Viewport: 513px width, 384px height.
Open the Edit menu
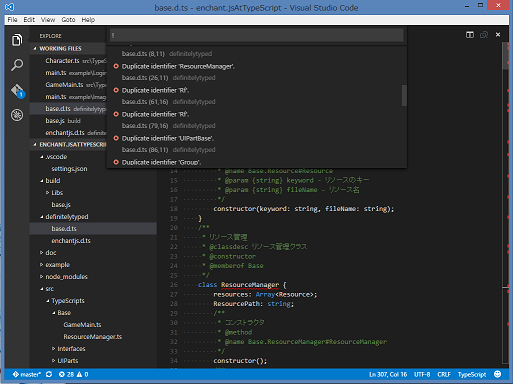click(29, 20)
